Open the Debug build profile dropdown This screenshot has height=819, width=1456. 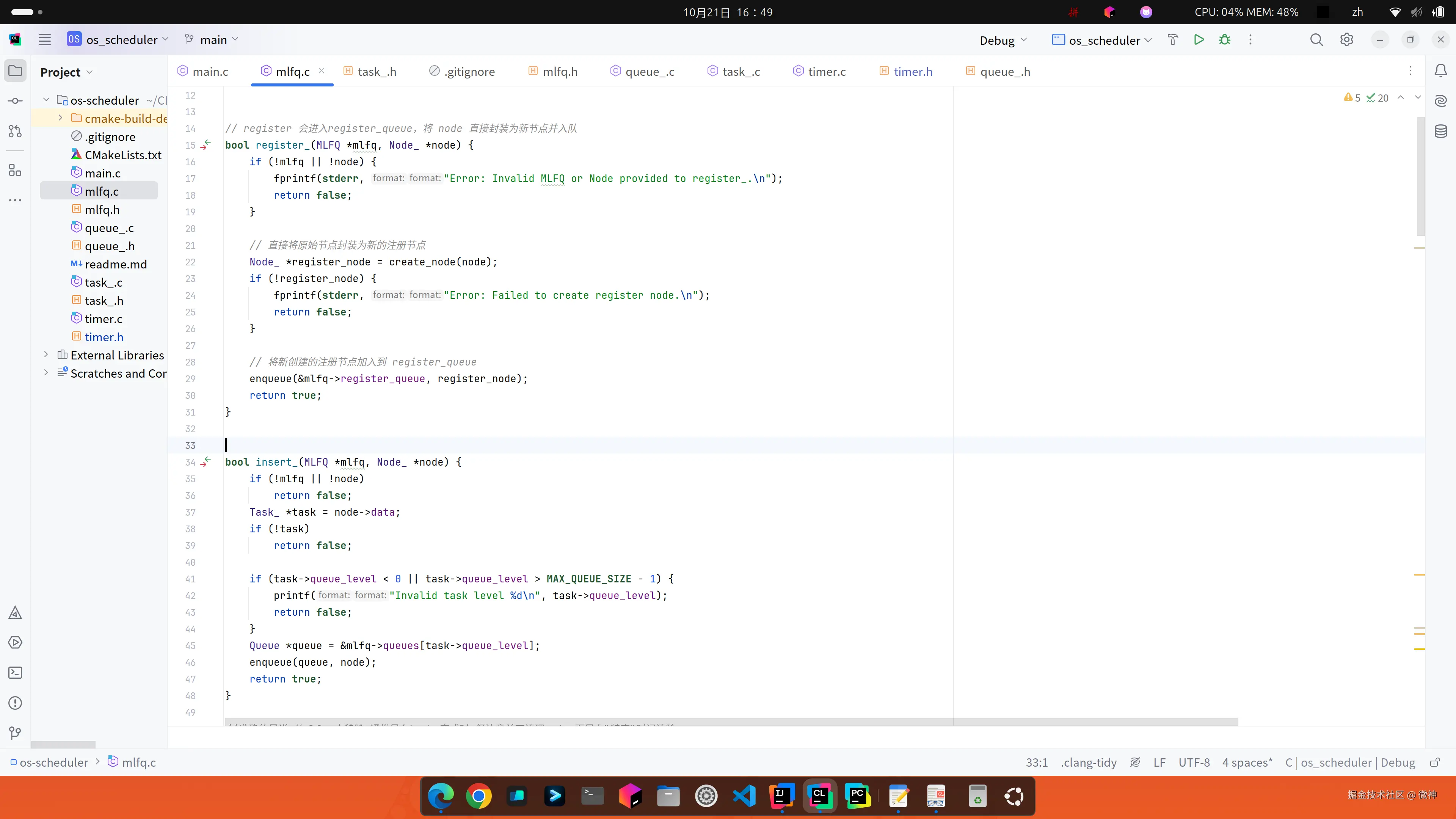(1003, 40)
